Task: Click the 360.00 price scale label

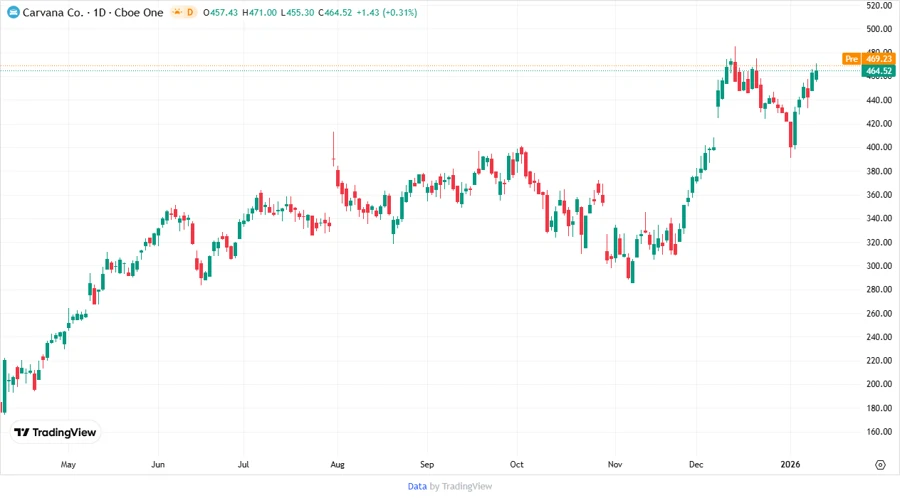Action: (x=879, y=194)
